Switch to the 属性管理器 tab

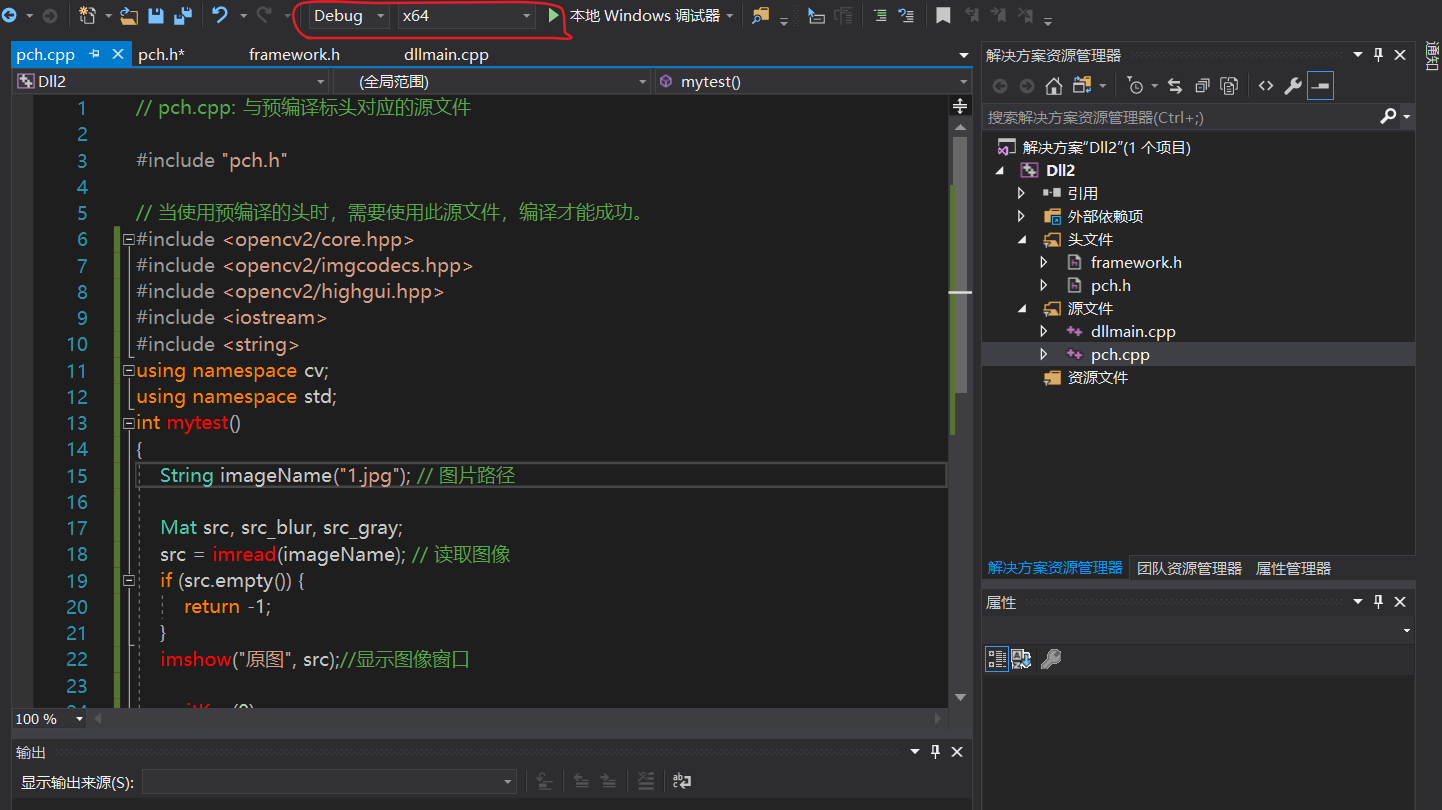point(1293,568)
